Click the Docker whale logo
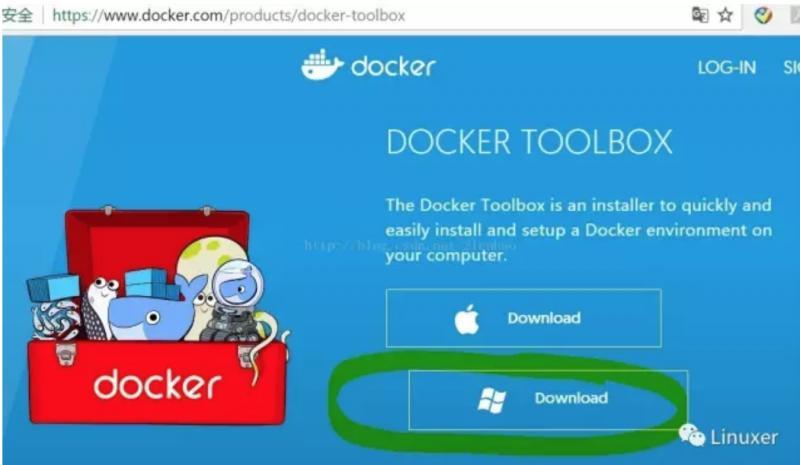 pos(368,65)
